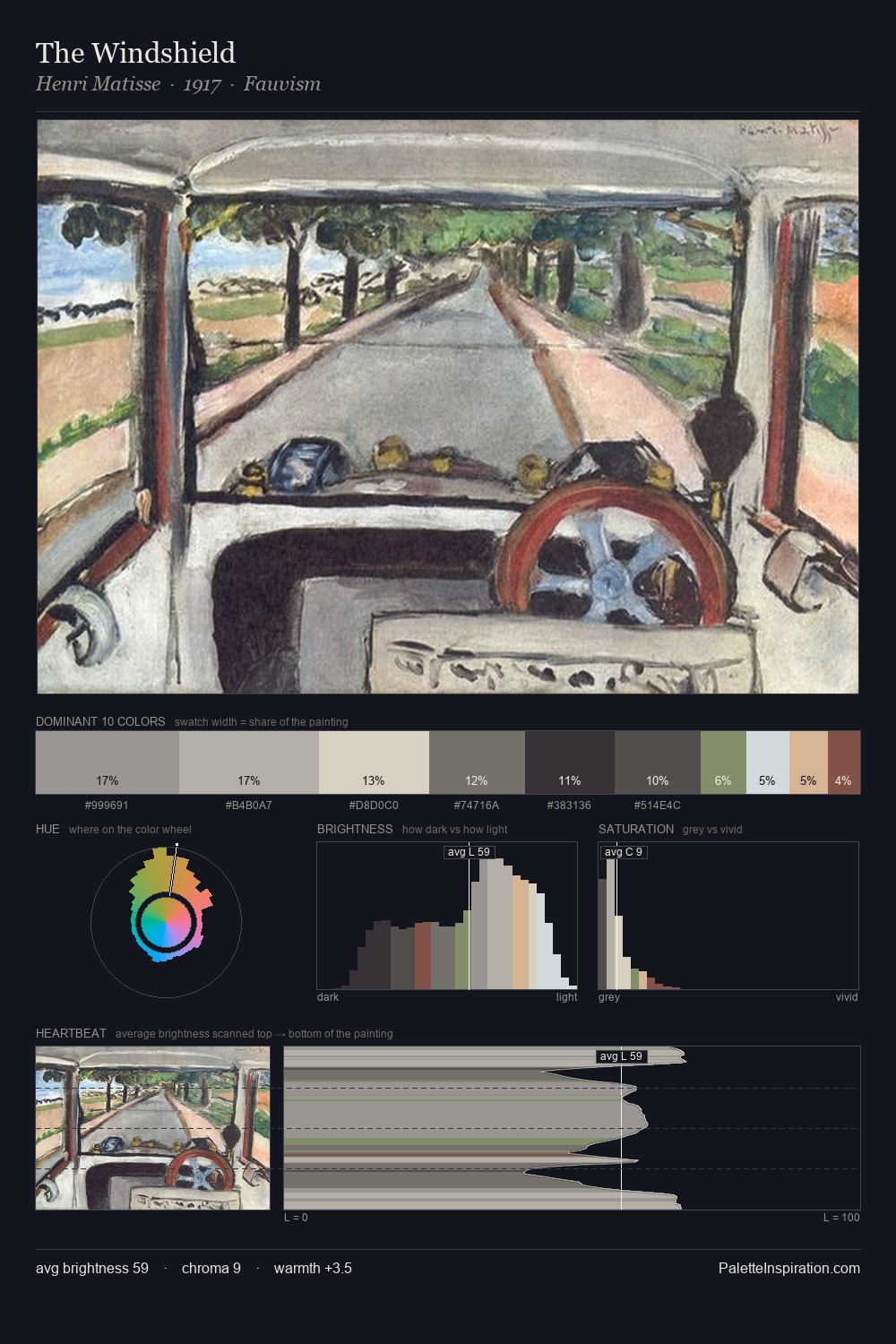Click the hex code text '#999691'
The height and width of the screenshot is (1344, 896).
107,806
